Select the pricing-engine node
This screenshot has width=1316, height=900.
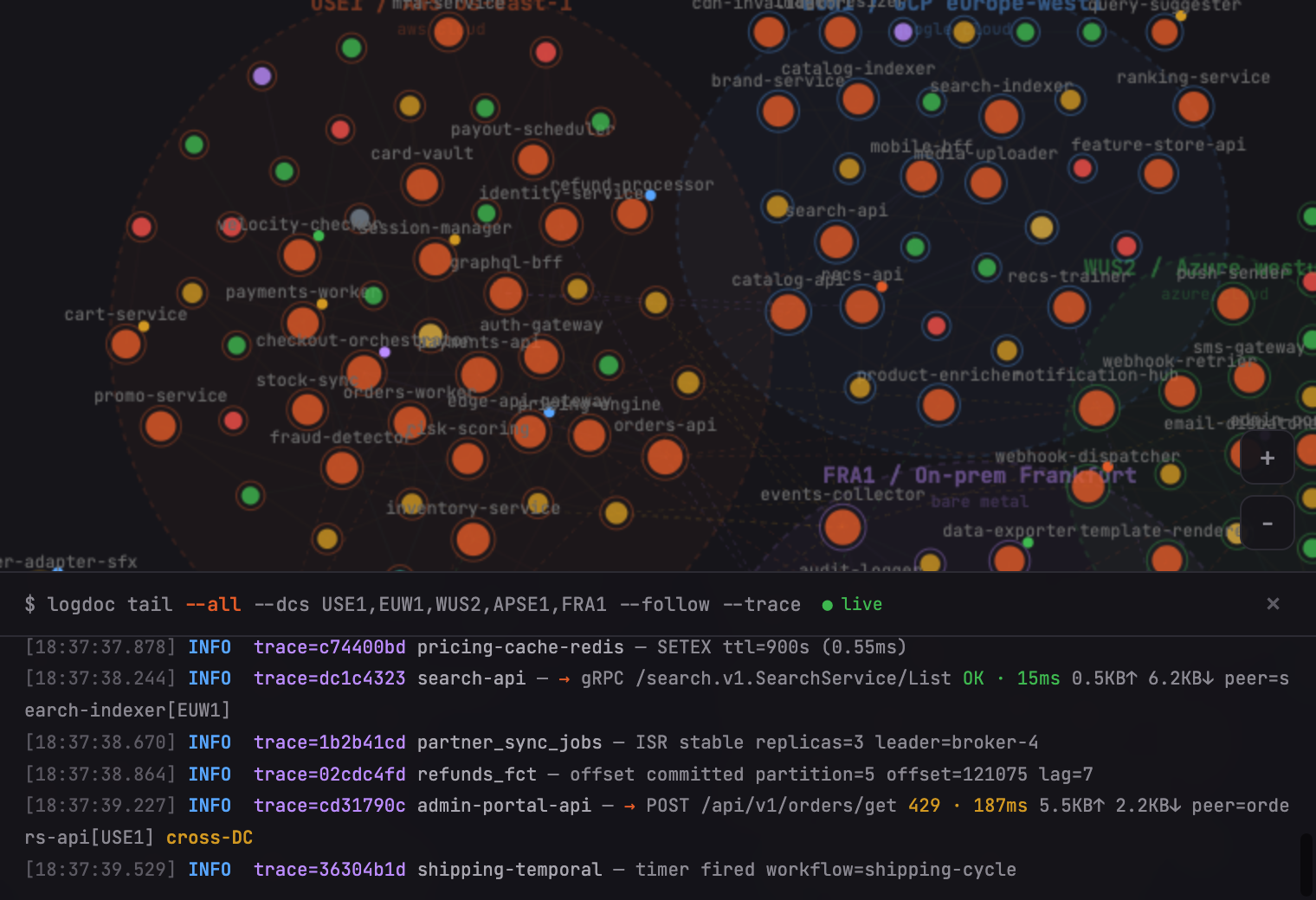click(x=590, y=435)
